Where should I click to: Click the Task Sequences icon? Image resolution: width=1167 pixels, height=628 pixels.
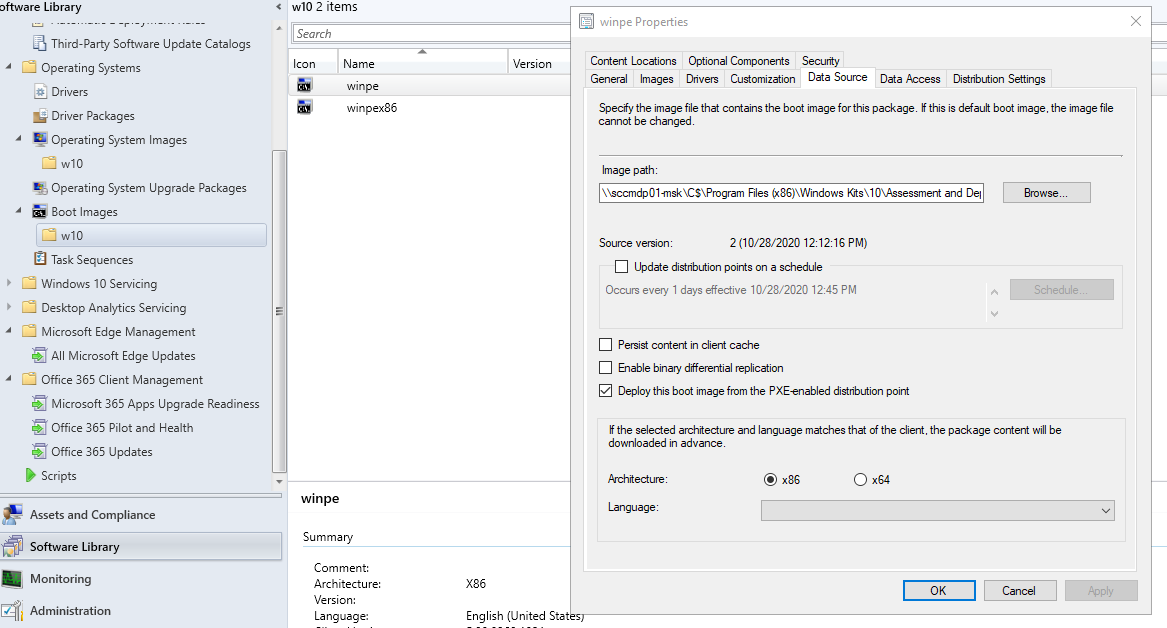[40, 259]
